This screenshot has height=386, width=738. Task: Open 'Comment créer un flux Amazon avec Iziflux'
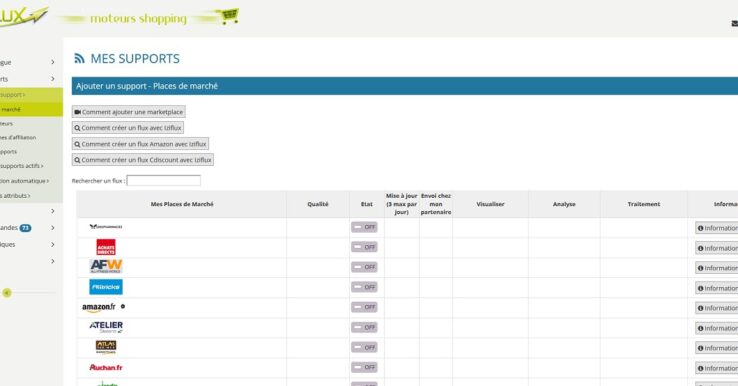[x=140, y=144]
